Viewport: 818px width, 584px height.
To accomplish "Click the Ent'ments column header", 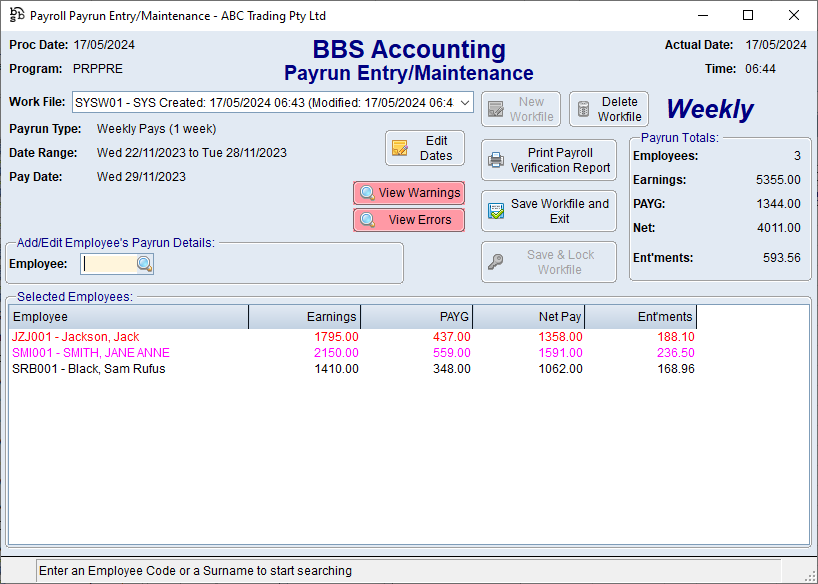I will (x=640, y=317).
